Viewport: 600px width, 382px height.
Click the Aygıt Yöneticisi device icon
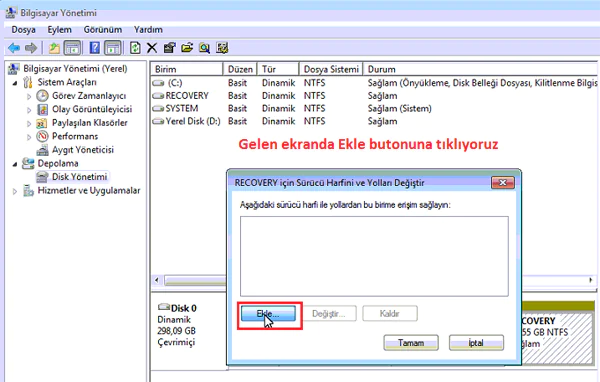point(42,150)
